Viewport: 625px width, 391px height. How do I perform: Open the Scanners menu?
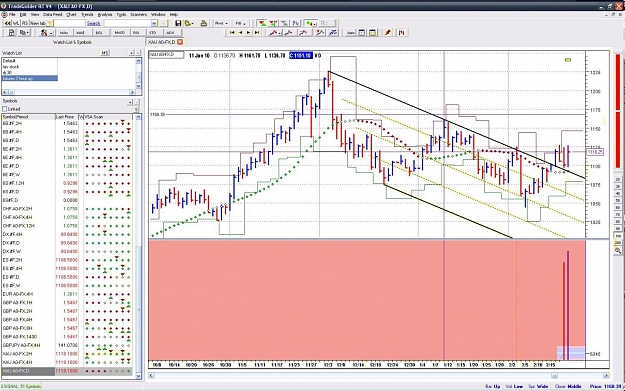point(138,14)
